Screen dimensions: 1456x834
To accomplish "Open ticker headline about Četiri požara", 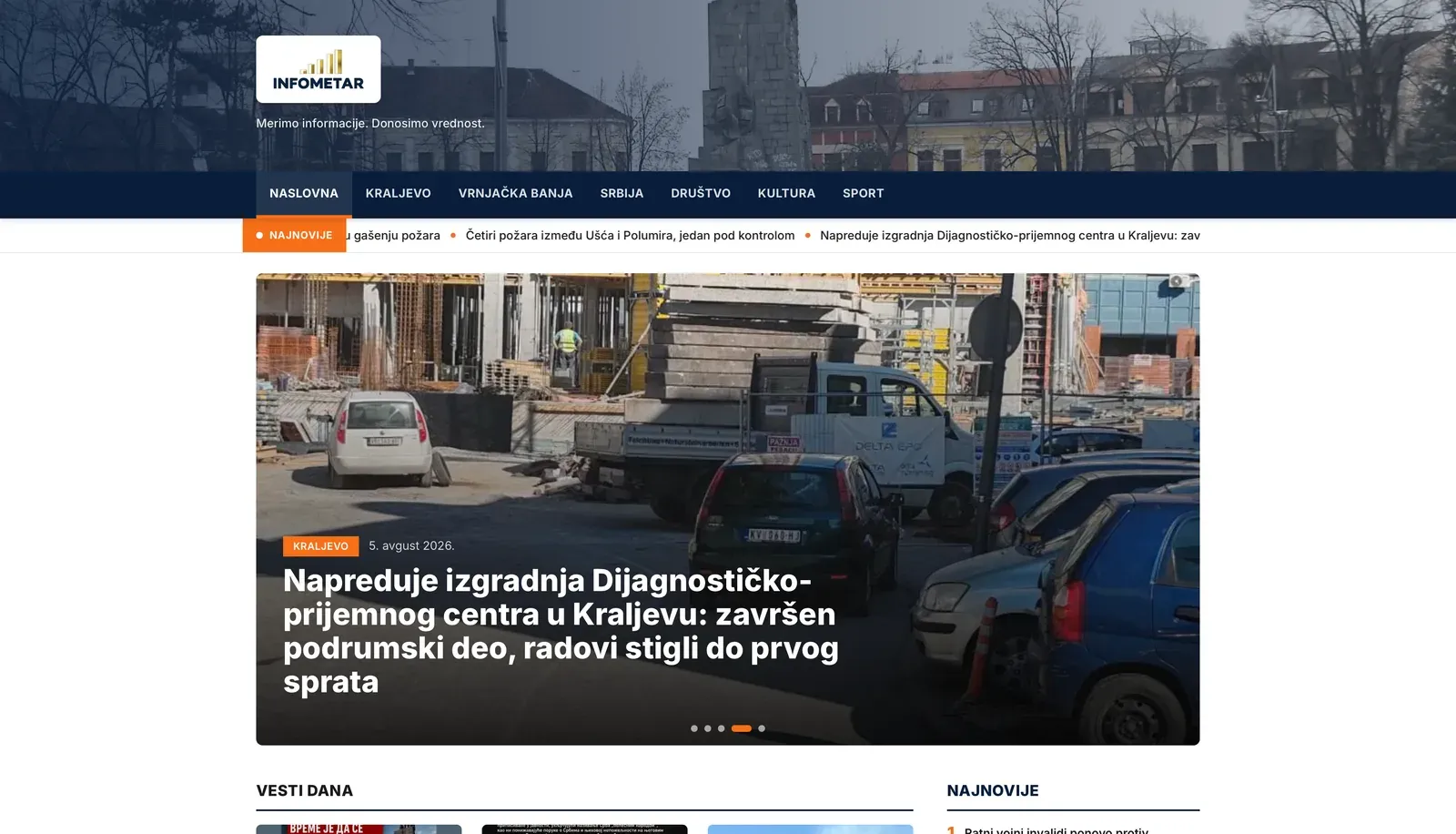I will [x=630, y=235].
